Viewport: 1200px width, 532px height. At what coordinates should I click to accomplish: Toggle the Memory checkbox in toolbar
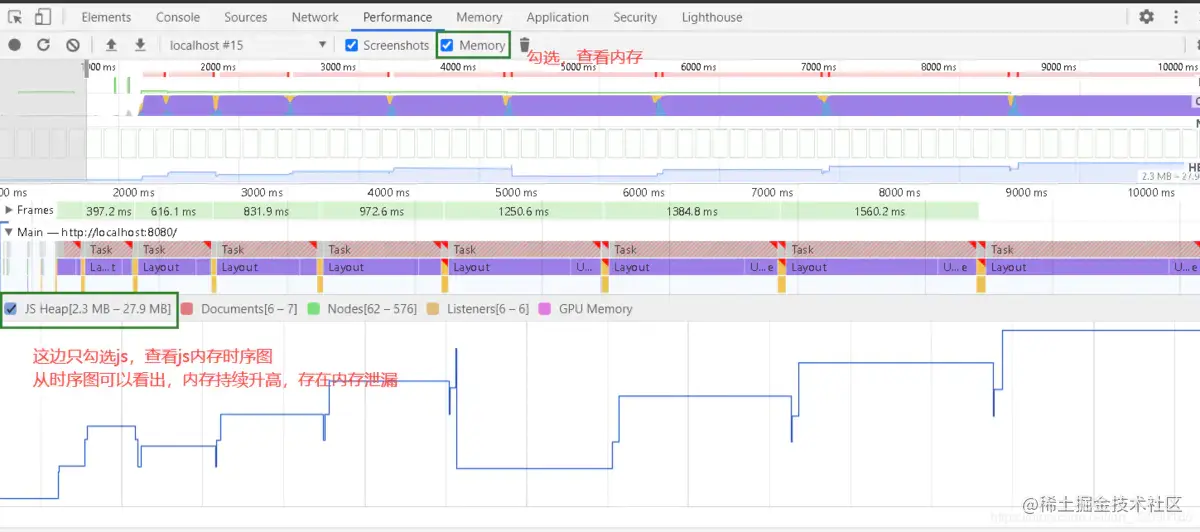447,45
